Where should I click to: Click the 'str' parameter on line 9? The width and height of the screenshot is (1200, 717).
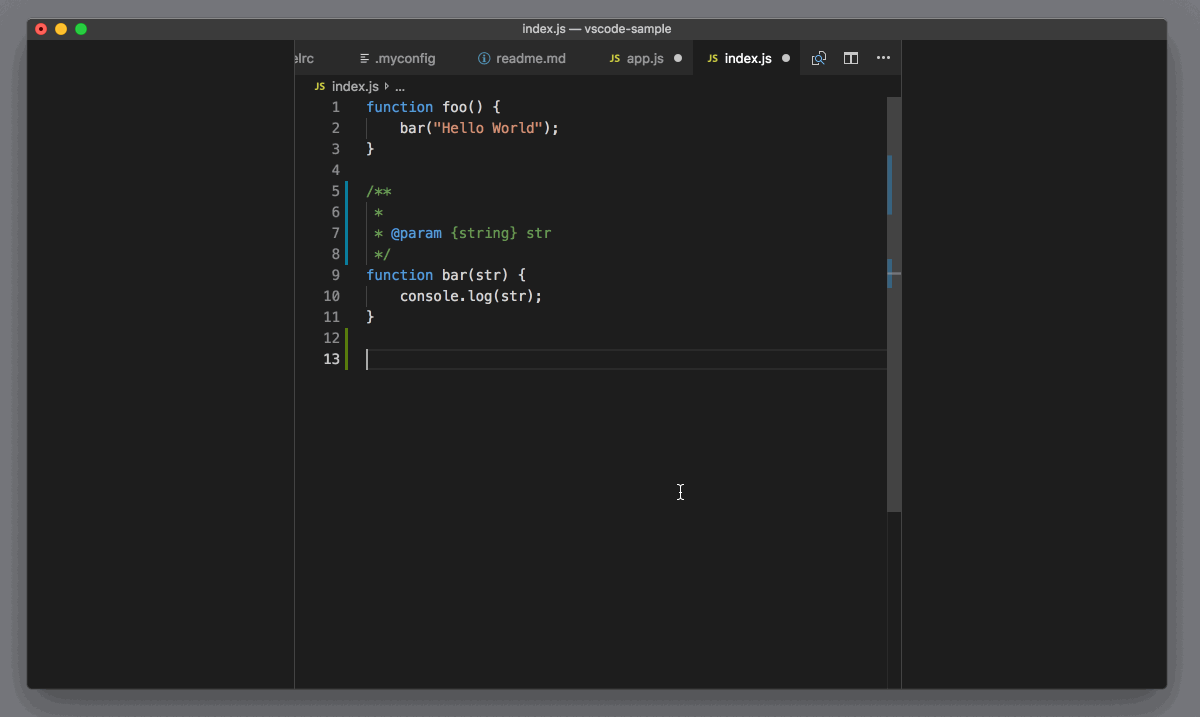(488, 275)
